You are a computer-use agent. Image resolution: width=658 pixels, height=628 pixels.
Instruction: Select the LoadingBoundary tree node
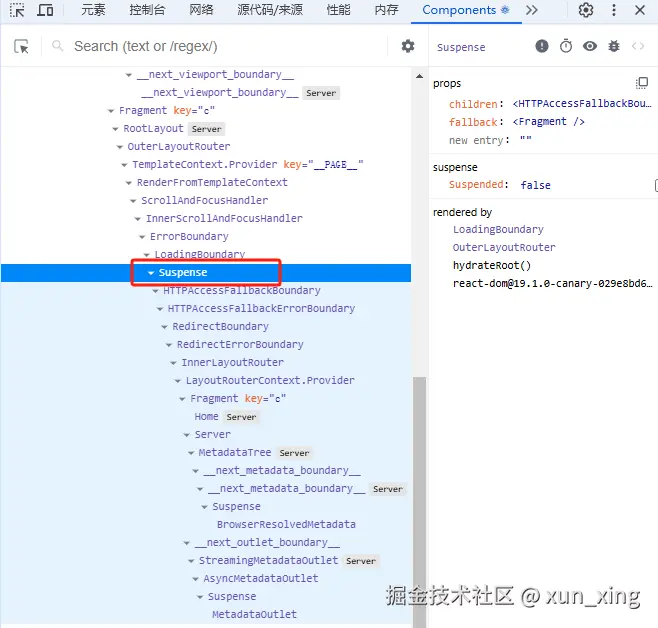pos(200,255)
